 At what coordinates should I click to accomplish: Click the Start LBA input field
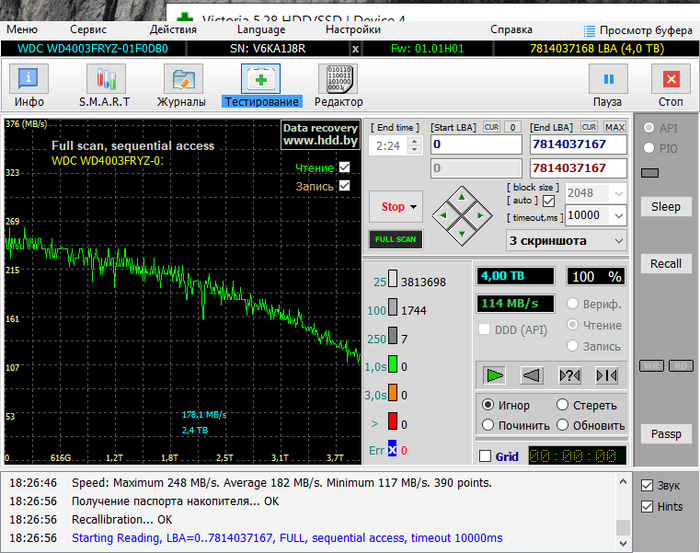[476, 145]
